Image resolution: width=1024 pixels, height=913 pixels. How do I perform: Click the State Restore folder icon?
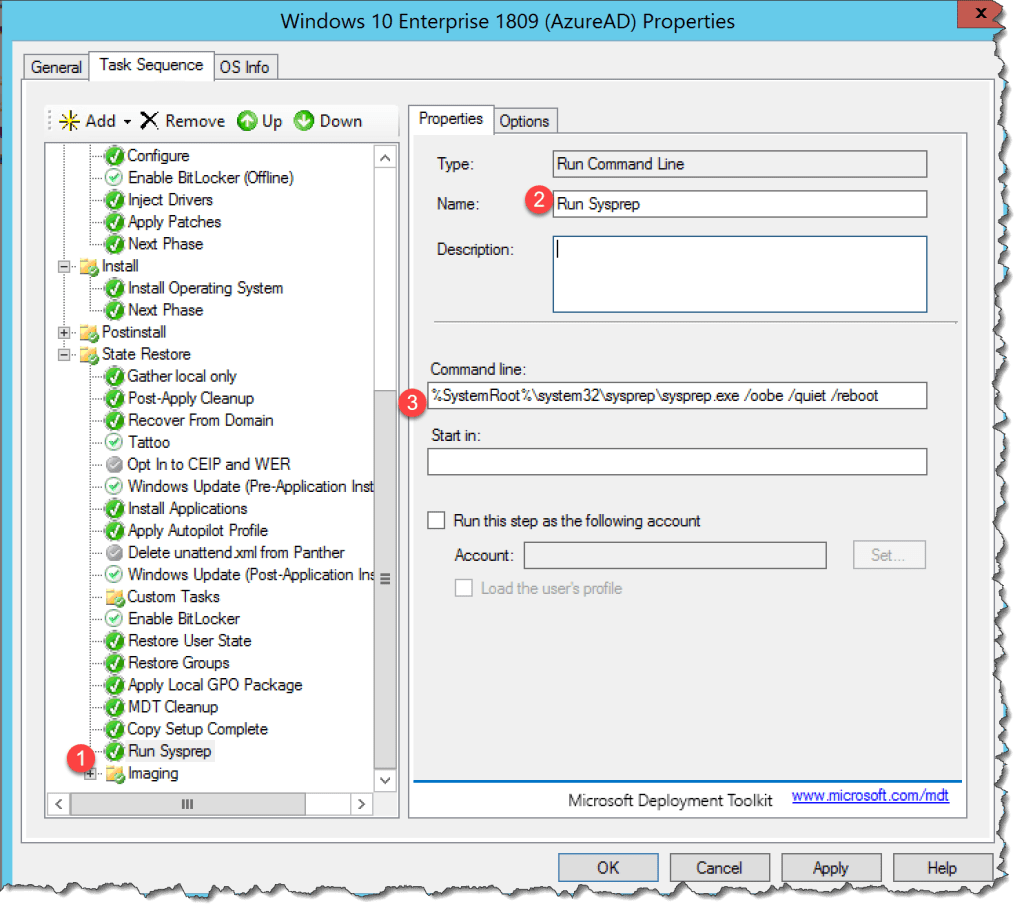88,354
